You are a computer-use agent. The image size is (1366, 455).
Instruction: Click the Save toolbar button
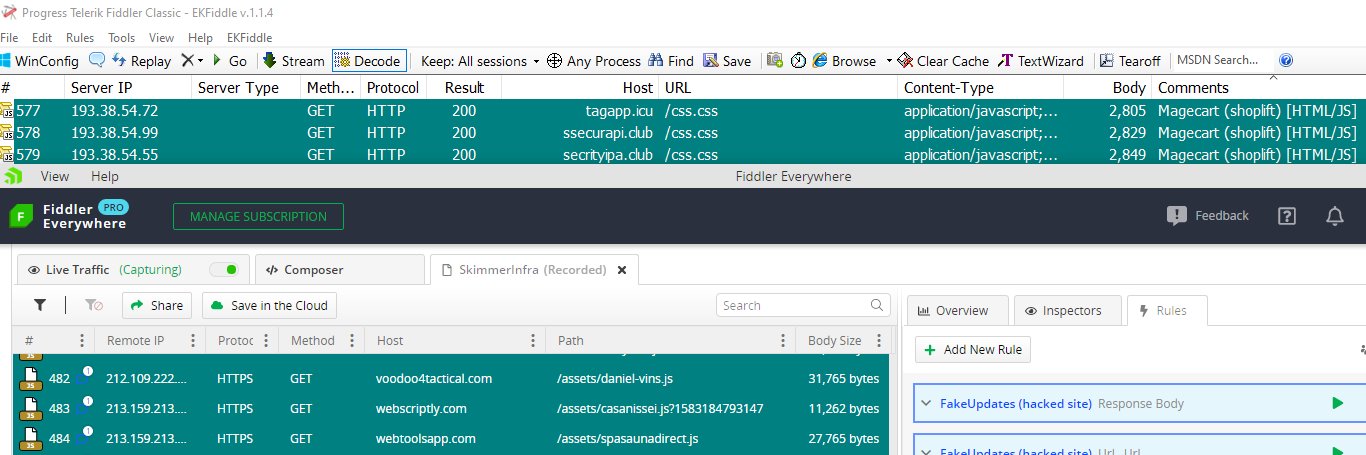[x=727, y=61]
